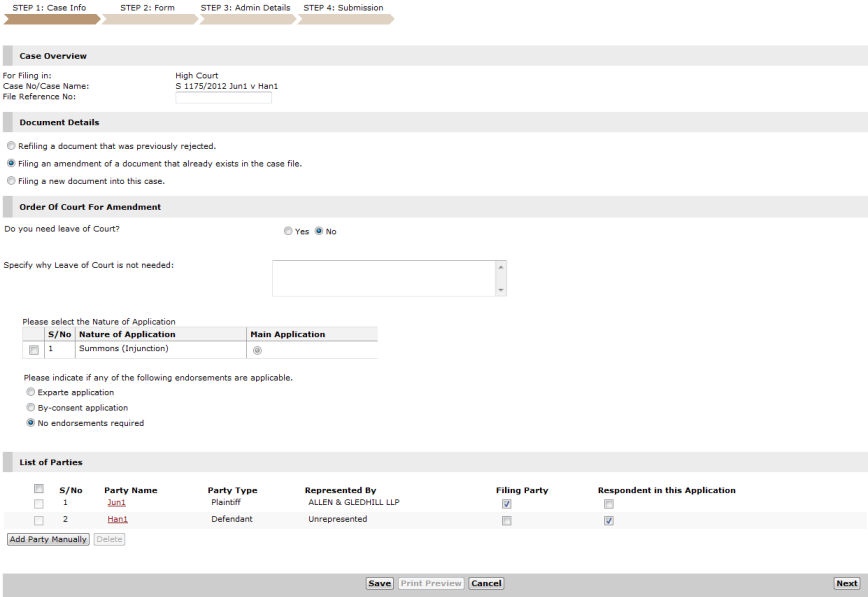Click the Add Party Manually button
Viewport: 868px width, 597px height.
[x=48, y=539]
